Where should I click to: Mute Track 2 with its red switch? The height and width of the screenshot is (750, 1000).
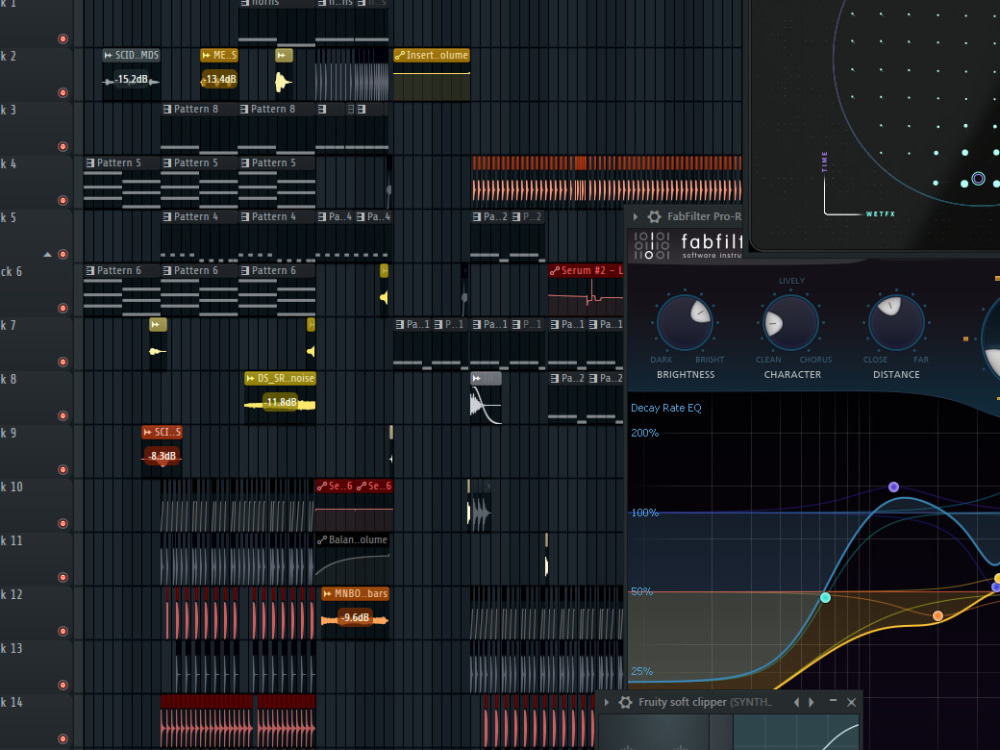coord(62,92)
